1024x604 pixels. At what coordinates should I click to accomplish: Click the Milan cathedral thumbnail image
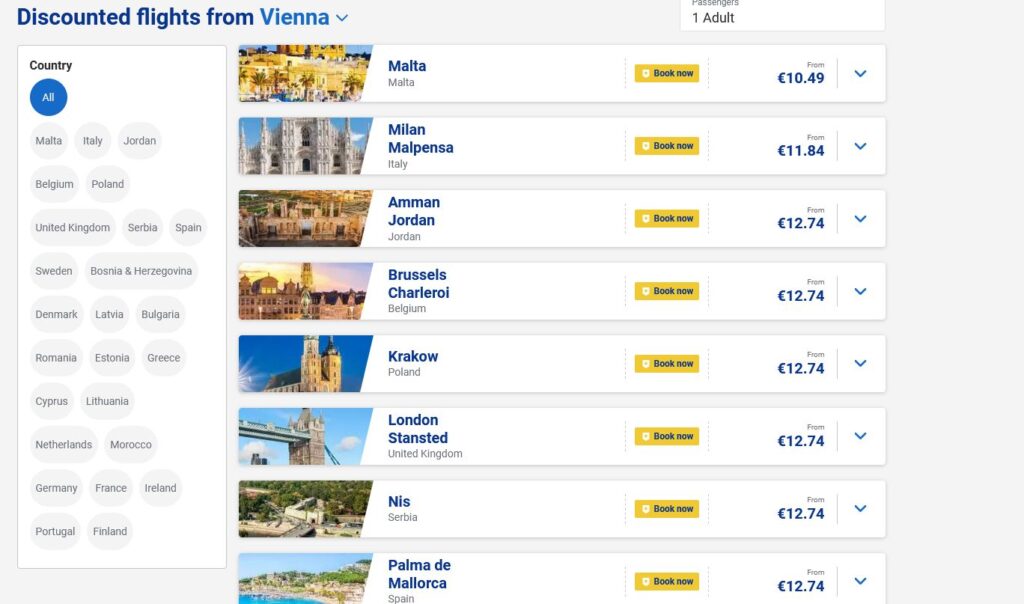(304, 146)
